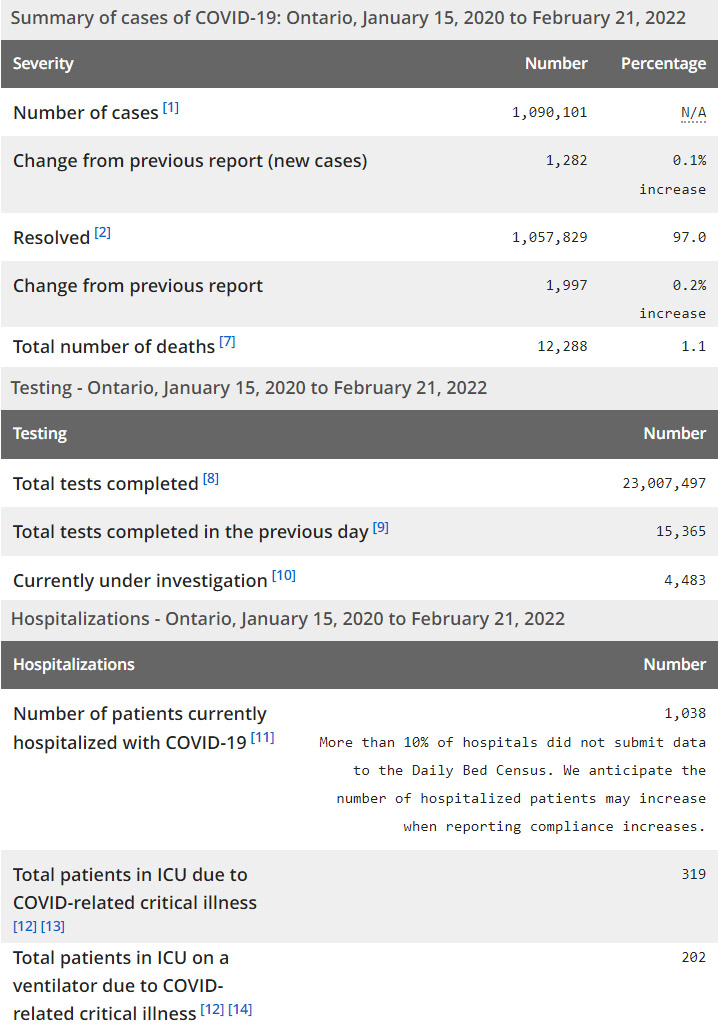Image resolution: width=718 pixels, height=1029 pixels.
Task: Click the N/A abbreviation in Percentage column
Action: point(693,113)
